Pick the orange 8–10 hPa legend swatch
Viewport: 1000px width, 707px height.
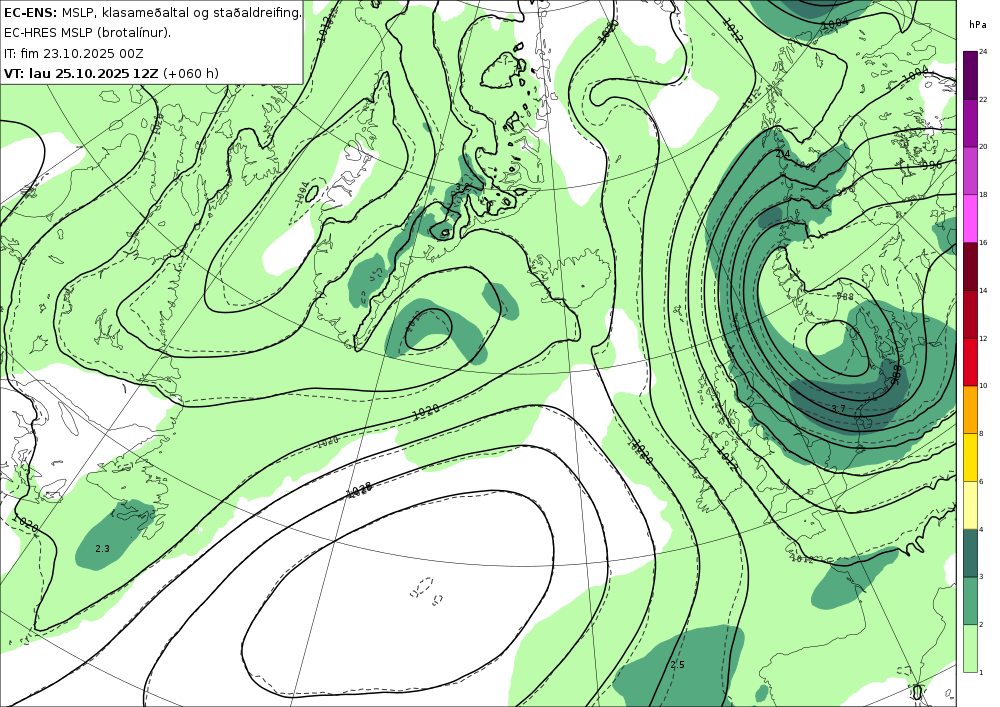pos(971,409)
